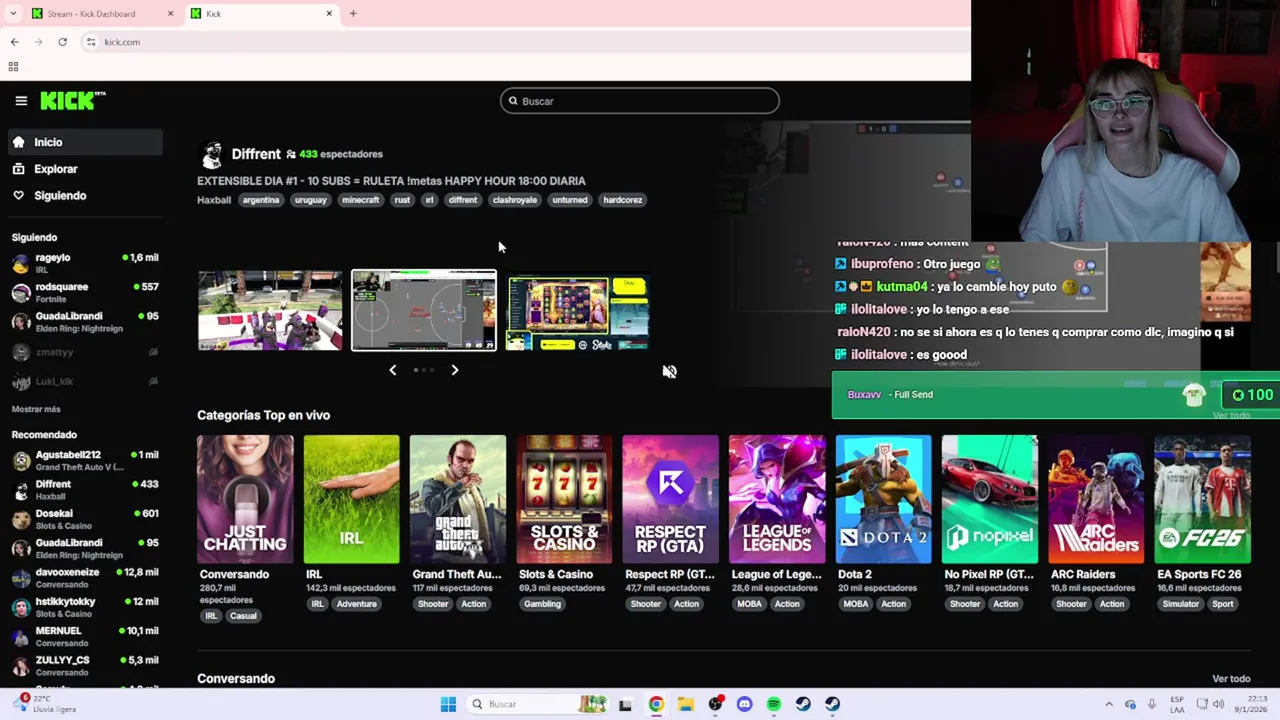Select the hardcorez tag
Image resolution: width=1280 pixels, height=720 pixels.
622,200
